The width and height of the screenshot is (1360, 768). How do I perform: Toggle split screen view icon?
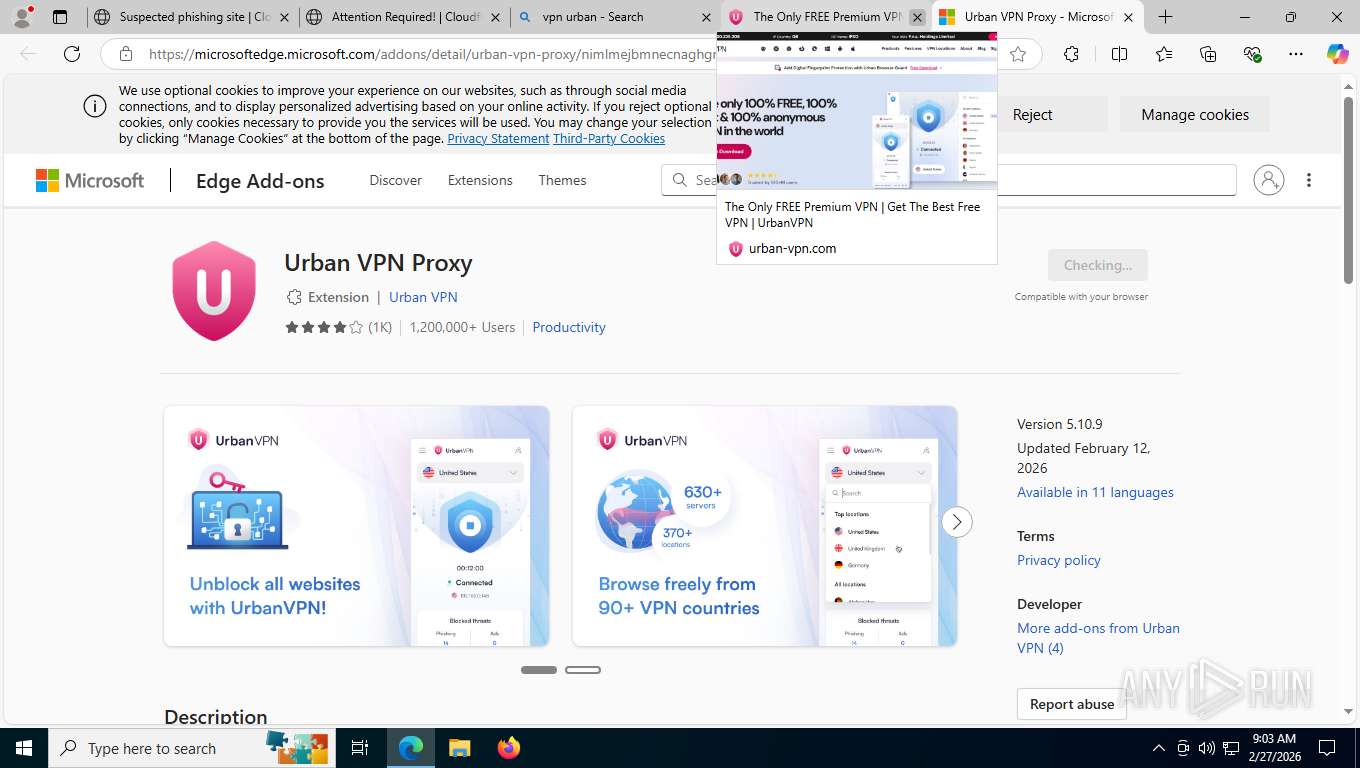point(1119,54)
